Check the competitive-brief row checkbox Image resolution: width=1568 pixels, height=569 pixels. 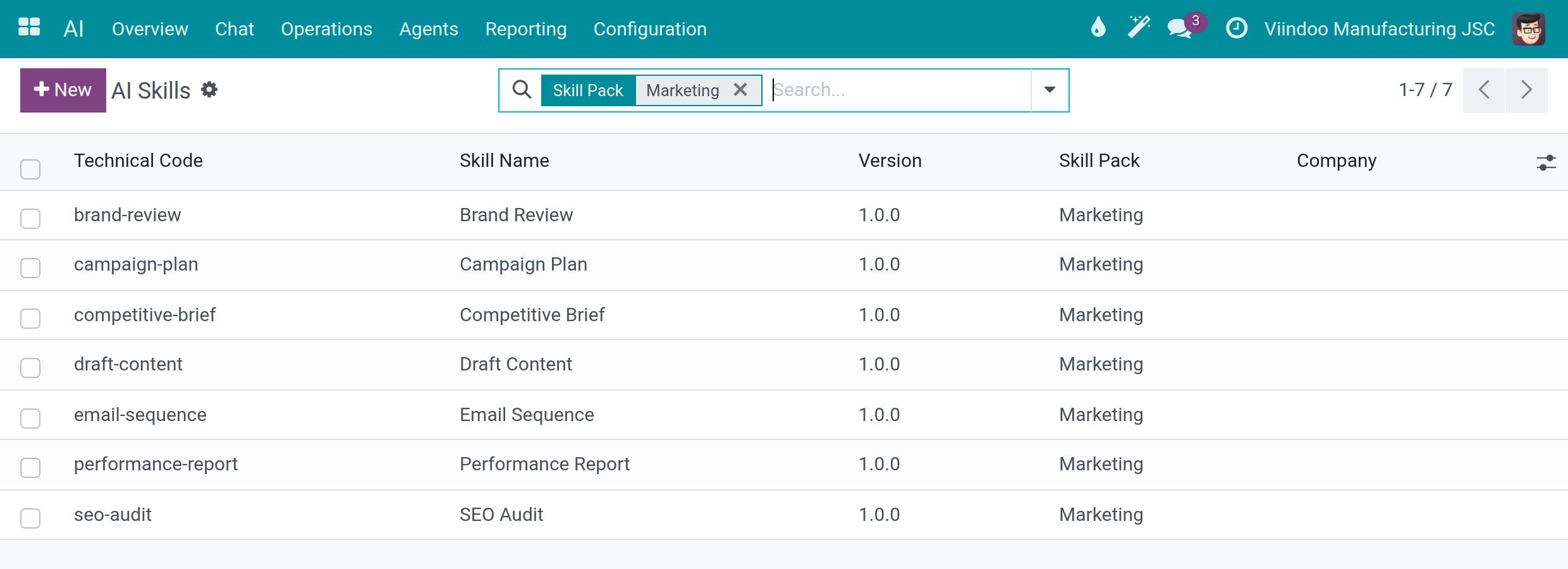pyautogui.click(x=30, y=318)
